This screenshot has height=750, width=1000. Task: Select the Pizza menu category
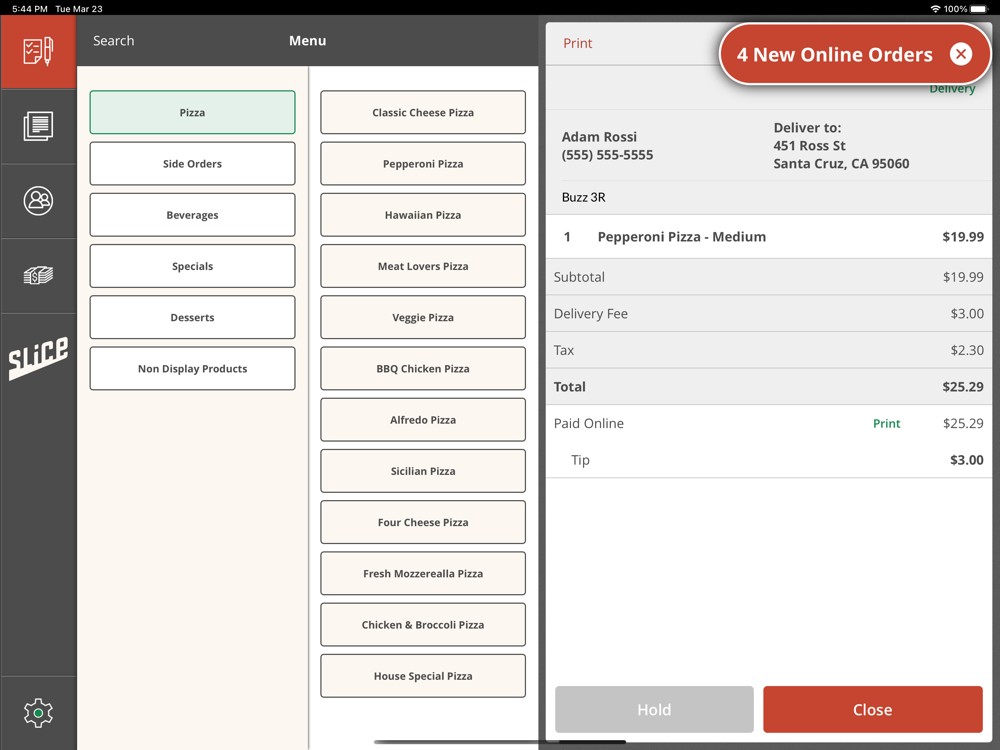click(x=192, y=113)
